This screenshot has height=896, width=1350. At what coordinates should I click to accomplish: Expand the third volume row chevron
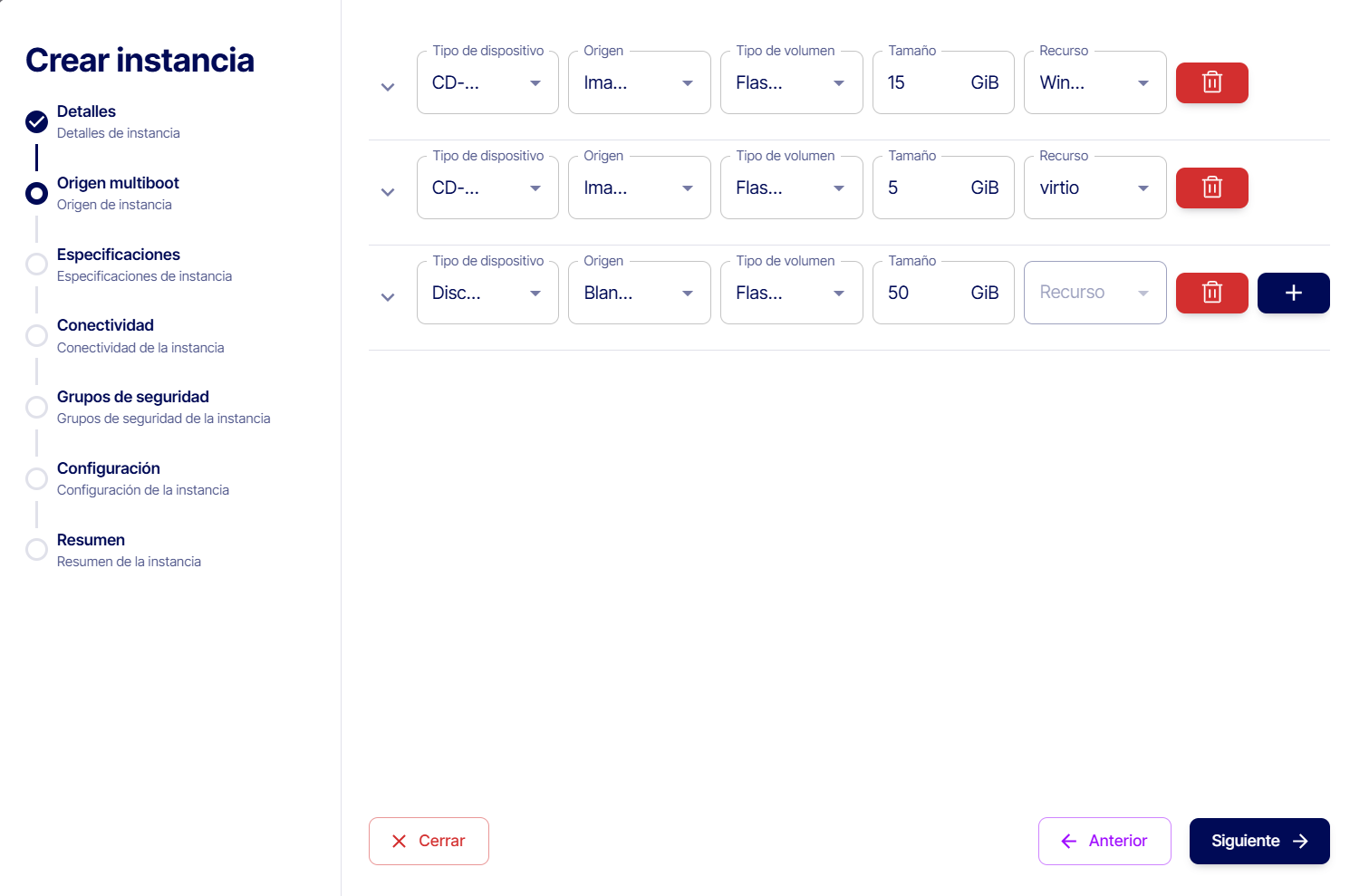[388, 298]
